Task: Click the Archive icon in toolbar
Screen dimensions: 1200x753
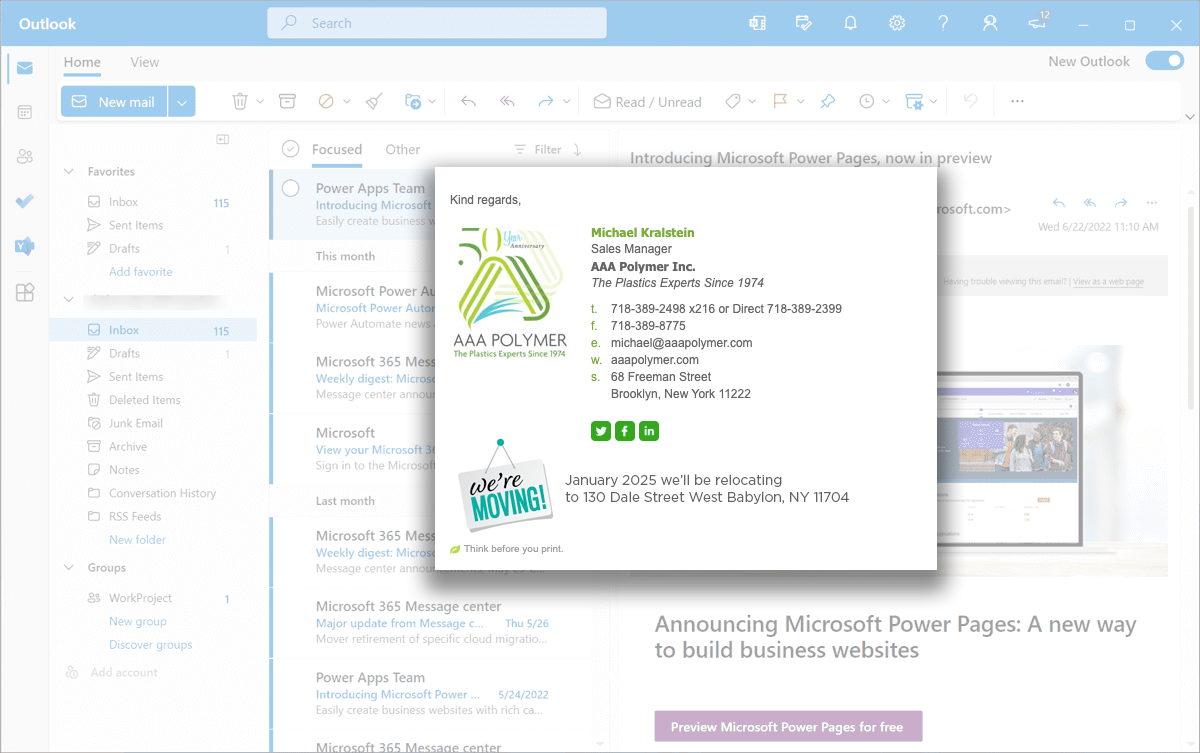Action: pos(287,101)
